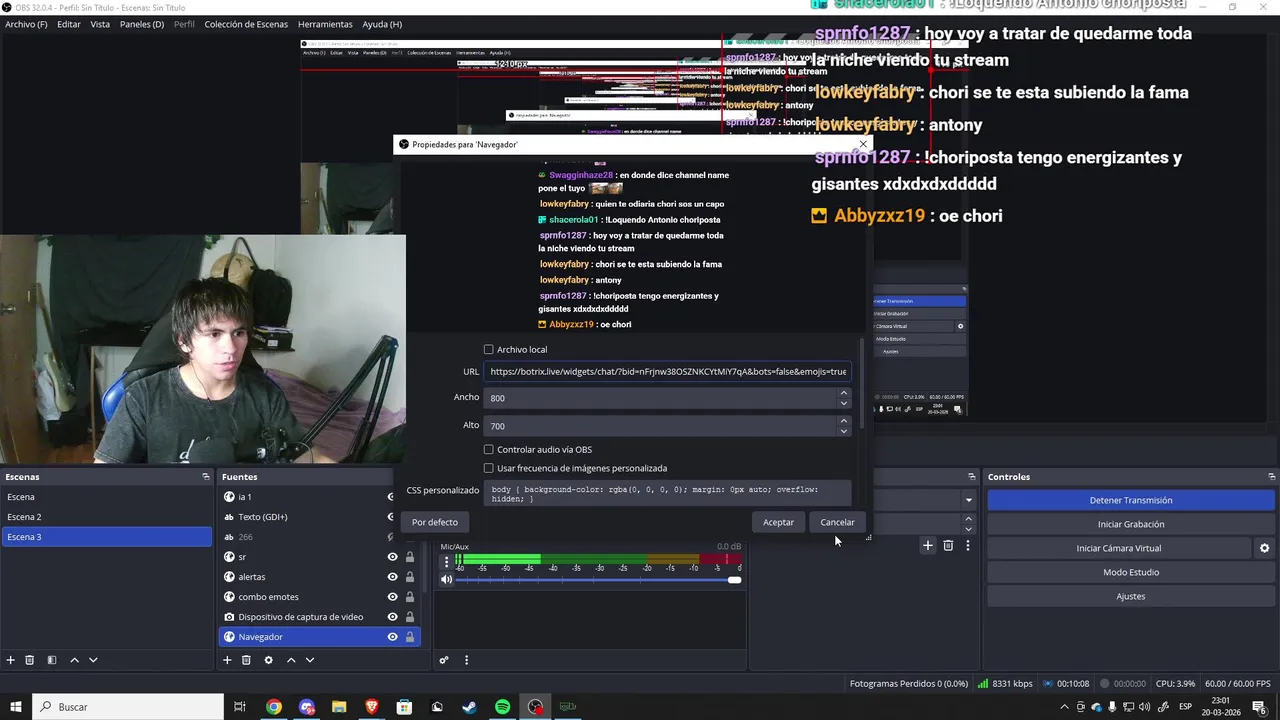Open Windows notification center icon
The width and height of the screenshot is (1280, 720).
(1259, 707)
